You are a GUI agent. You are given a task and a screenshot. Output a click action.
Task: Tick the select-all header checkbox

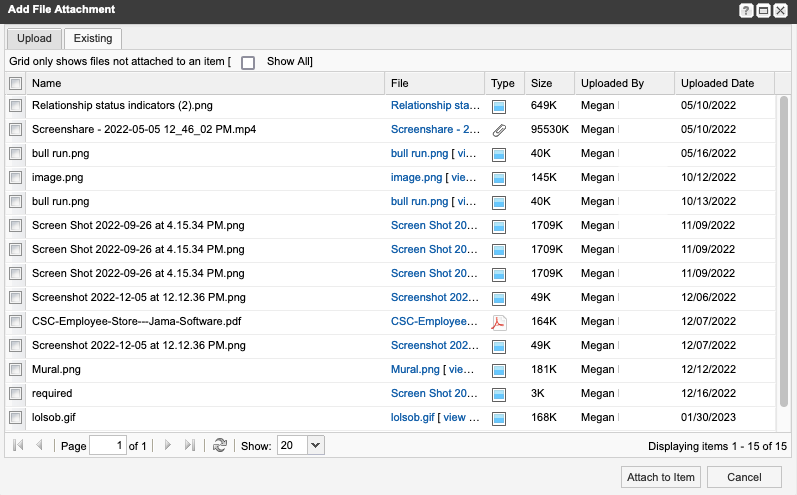click(15, 84)
